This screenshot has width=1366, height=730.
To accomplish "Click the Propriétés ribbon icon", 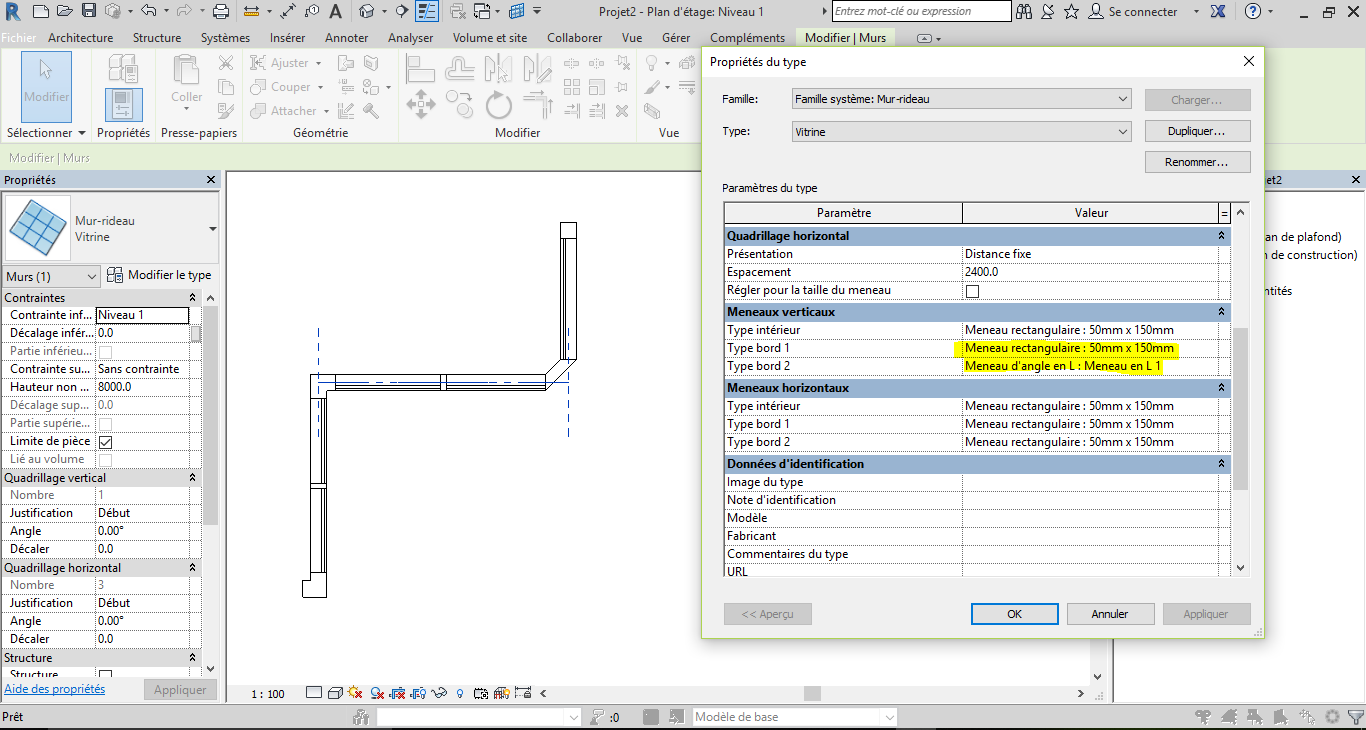I will 123,104.
